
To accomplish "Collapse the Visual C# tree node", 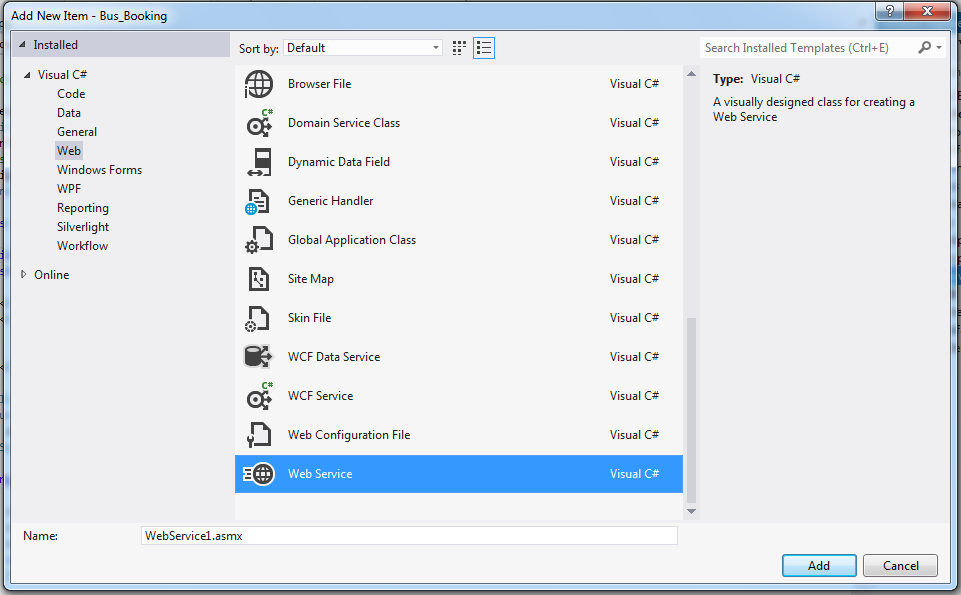I will [x=27, y=75].
